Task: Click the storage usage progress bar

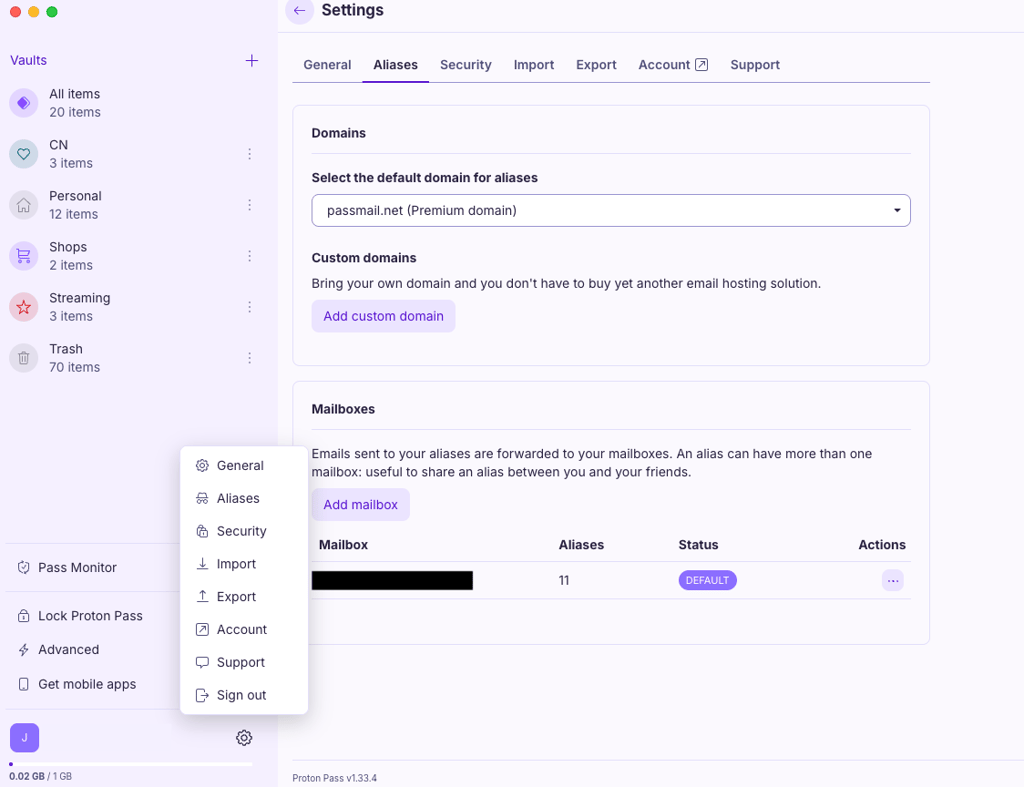Action: pyautogui.click(x=131, y=763)
